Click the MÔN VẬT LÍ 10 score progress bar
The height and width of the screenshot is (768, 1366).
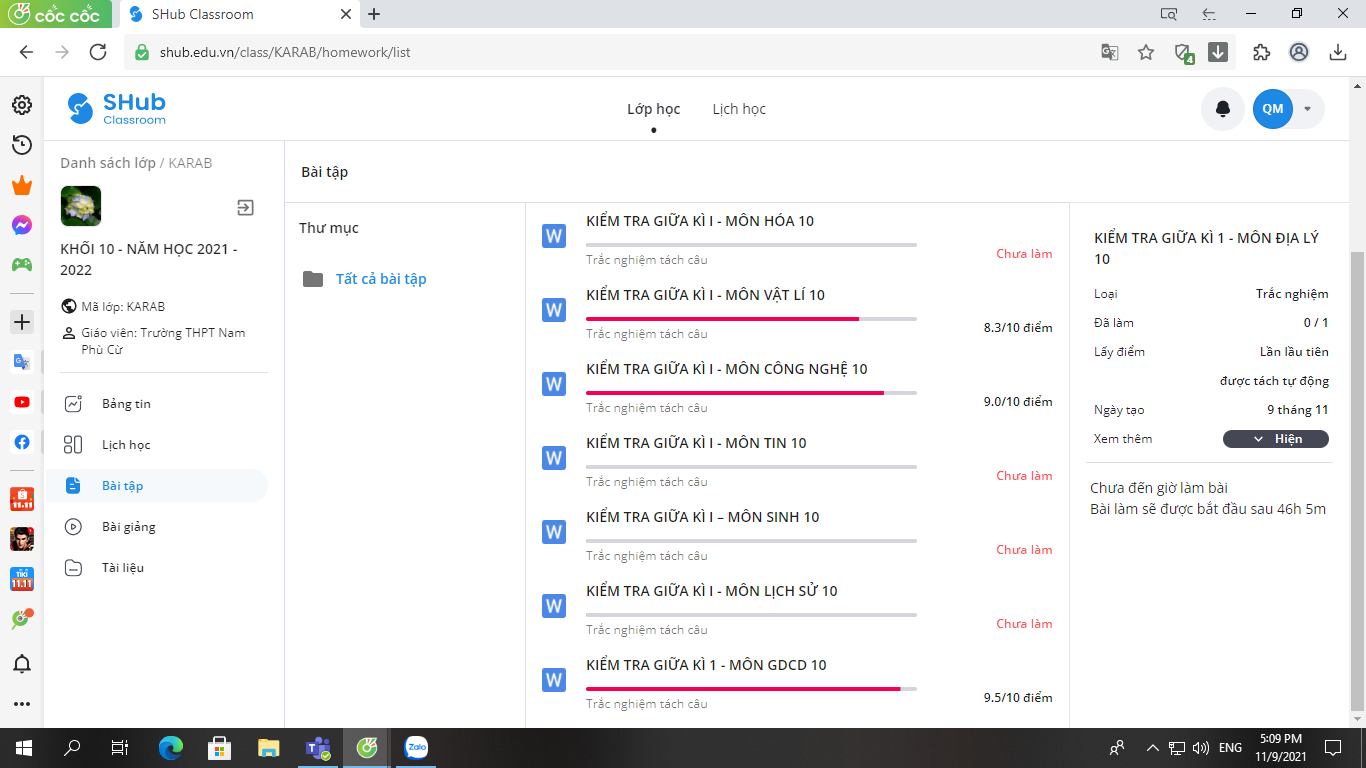tap(750, 319)
